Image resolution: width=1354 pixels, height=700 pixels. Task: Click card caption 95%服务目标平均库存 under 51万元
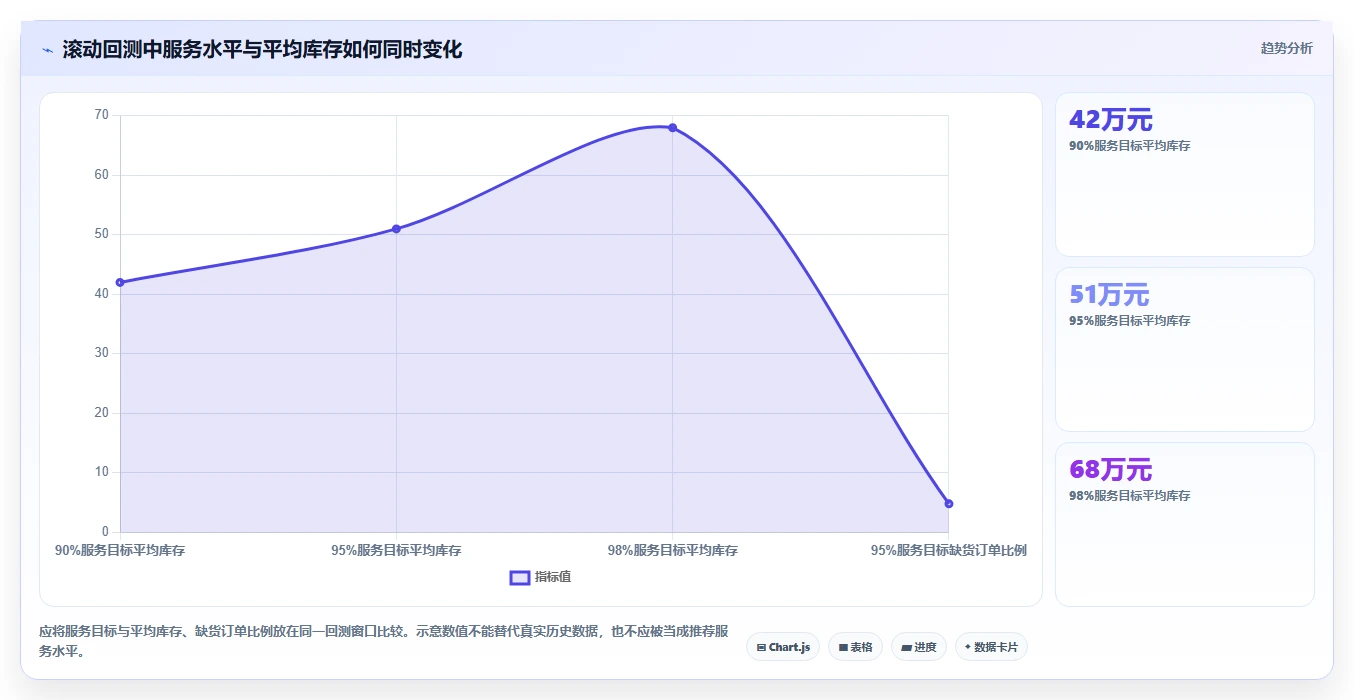1130,321
